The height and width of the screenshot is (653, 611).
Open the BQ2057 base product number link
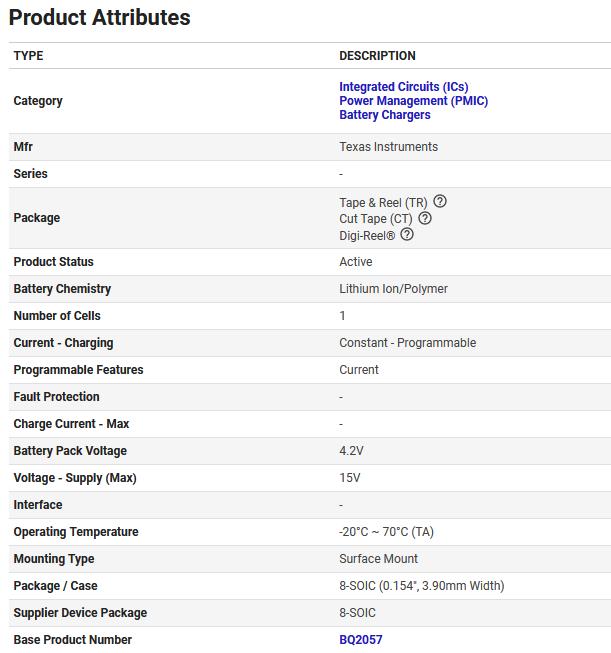(x=360, y=640)
